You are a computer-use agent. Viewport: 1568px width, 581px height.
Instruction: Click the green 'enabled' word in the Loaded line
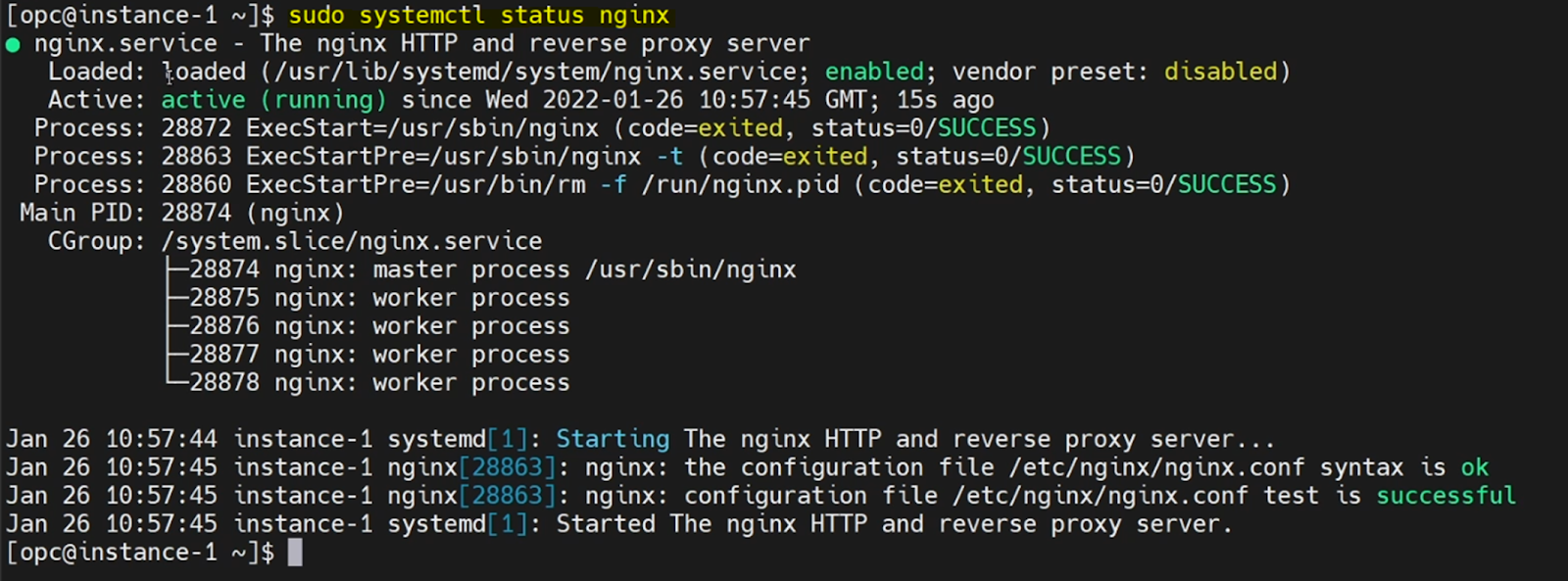coord(874,72)
